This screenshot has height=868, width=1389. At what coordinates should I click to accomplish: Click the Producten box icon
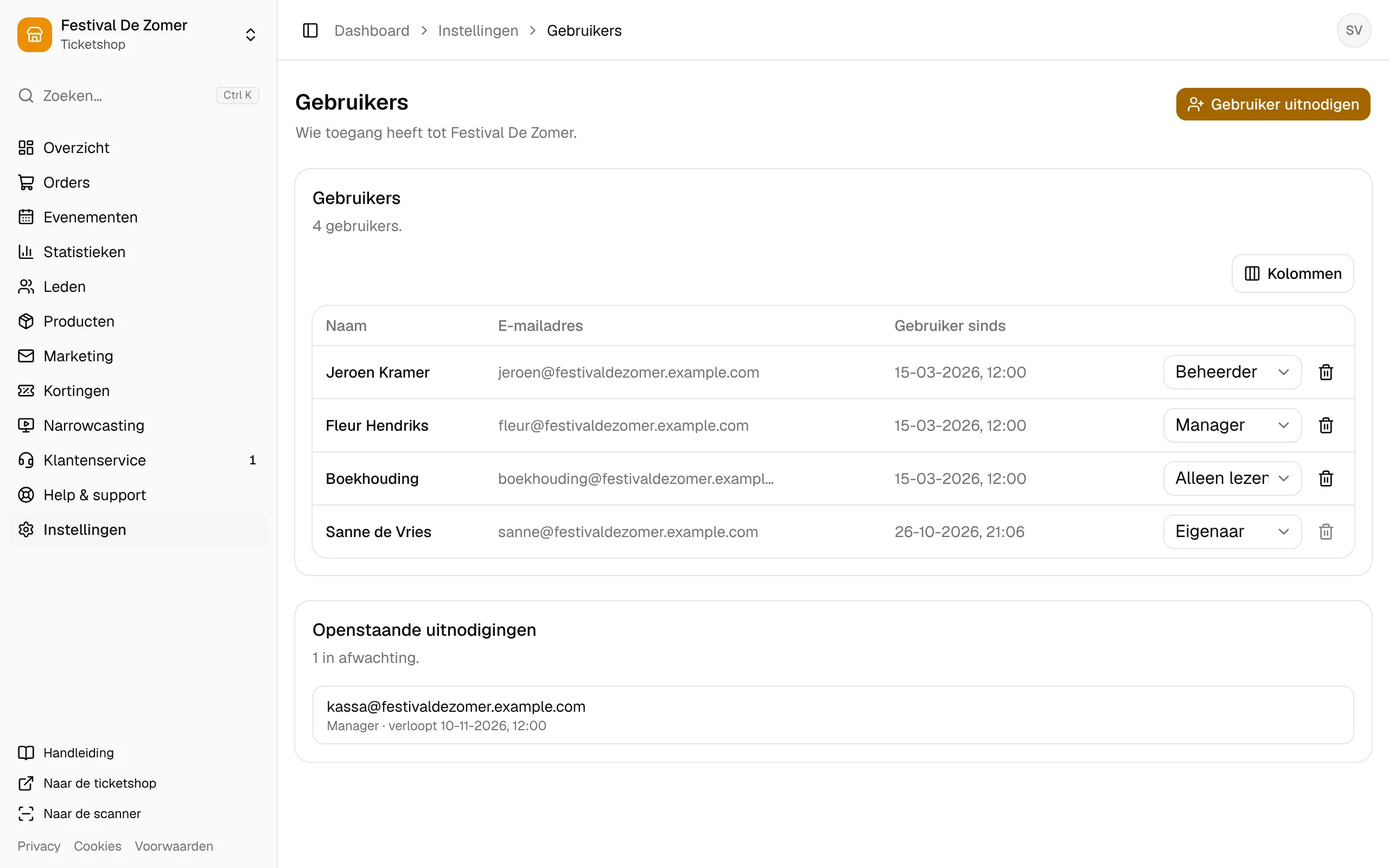point(26,322)
